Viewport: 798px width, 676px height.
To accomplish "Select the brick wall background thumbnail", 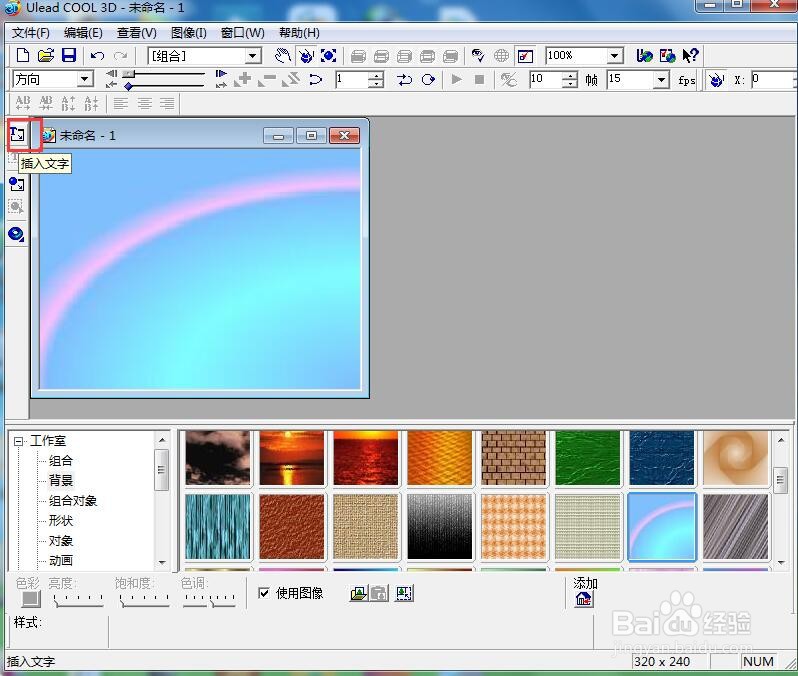I will tap(514, 458).
